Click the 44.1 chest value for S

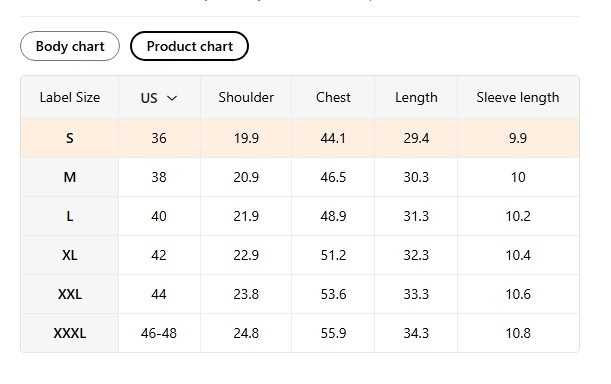pos(333,138)
